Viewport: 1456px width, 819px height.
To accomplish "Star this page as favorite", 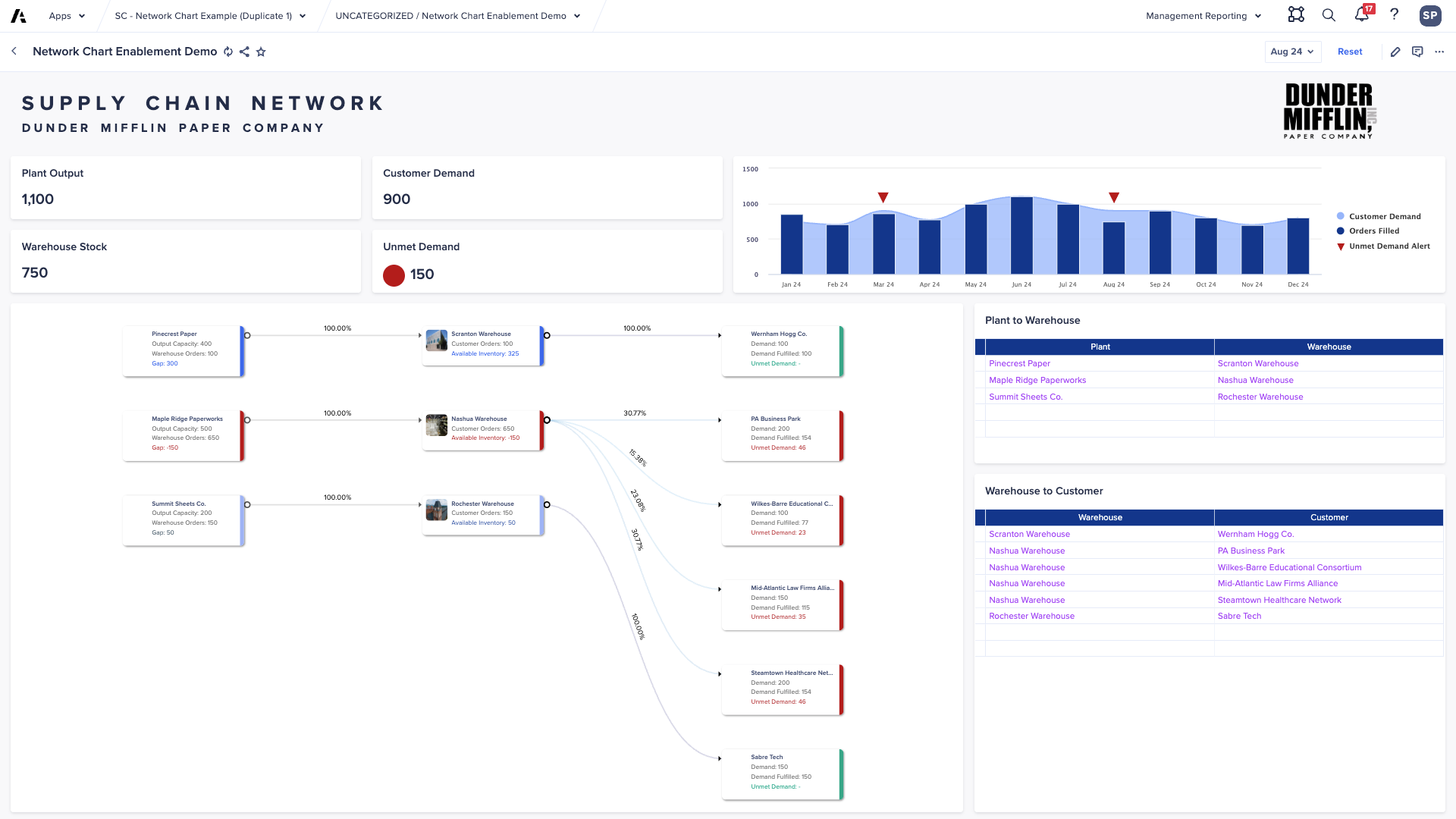I will tap(261, 52).
